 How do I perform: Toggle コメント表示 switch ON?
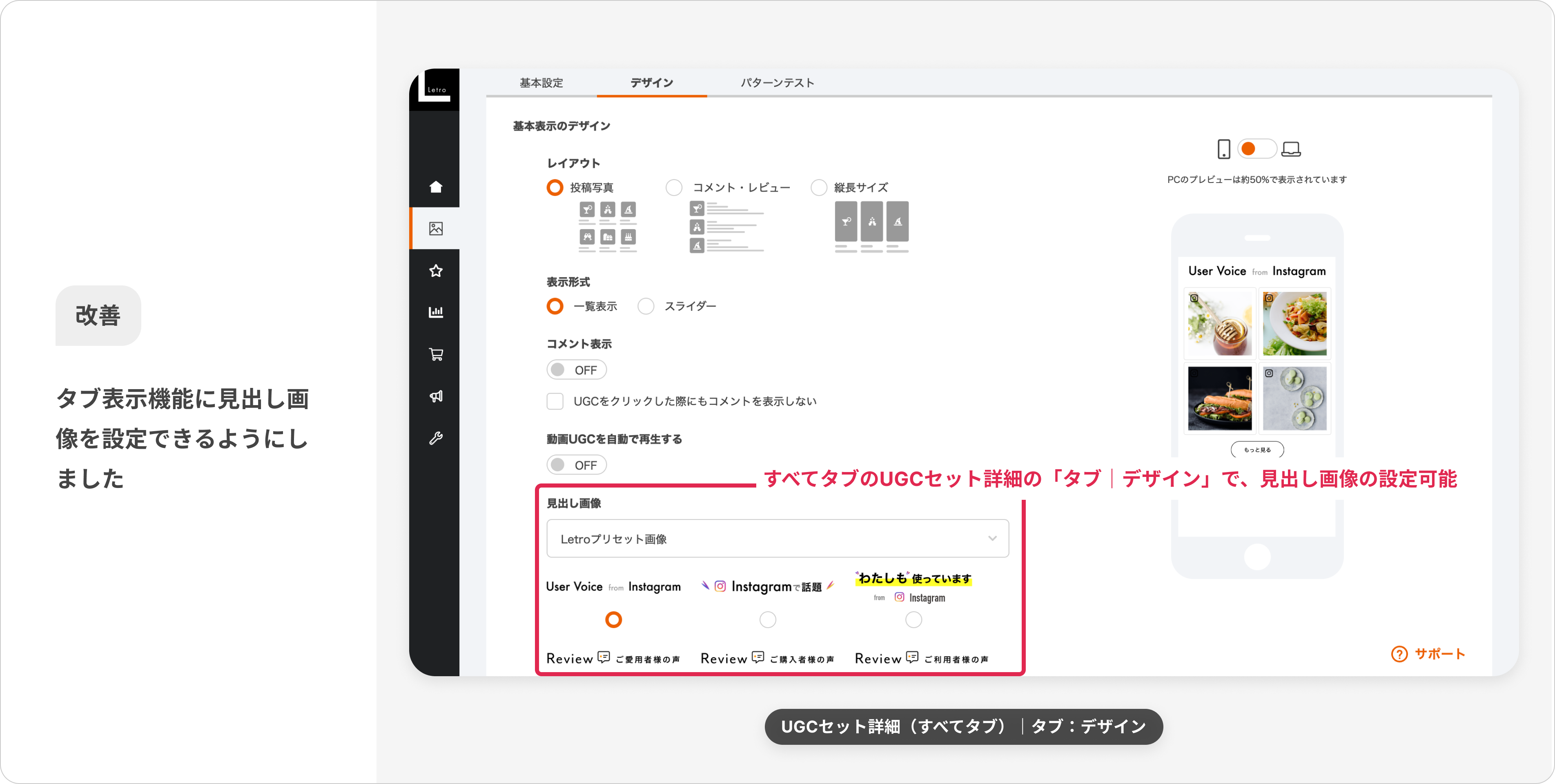pos(577,370)
